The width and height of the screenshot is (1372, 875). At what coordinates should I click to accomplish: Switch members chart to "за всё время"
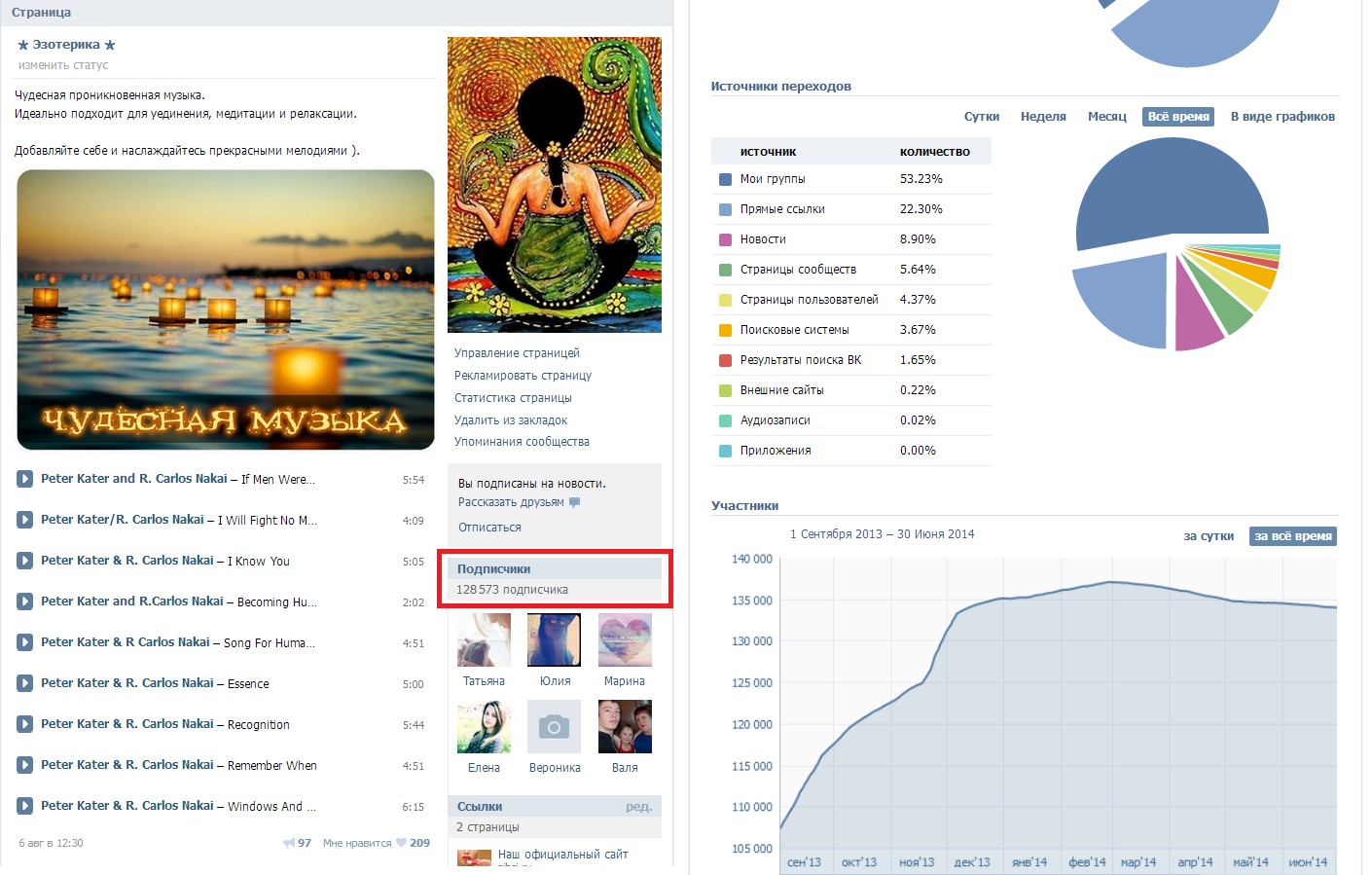1292,536
